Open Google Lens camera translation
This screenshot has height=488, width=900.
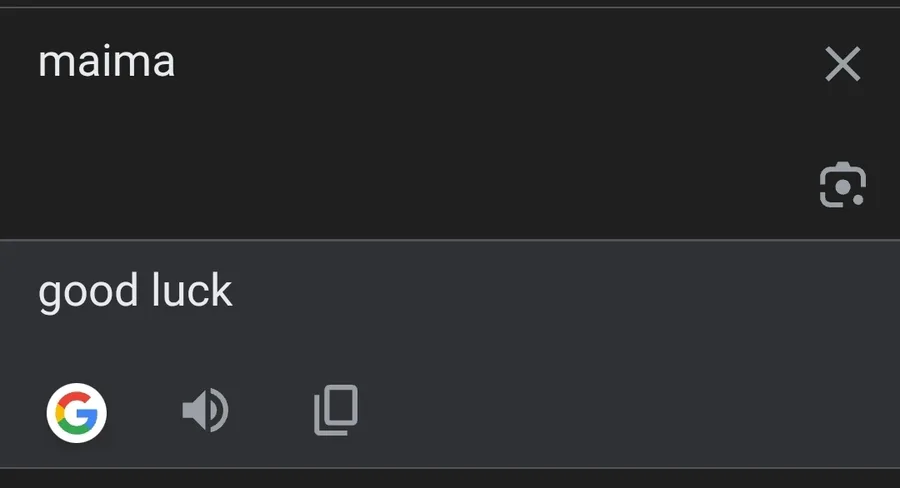tap(843, 185)
